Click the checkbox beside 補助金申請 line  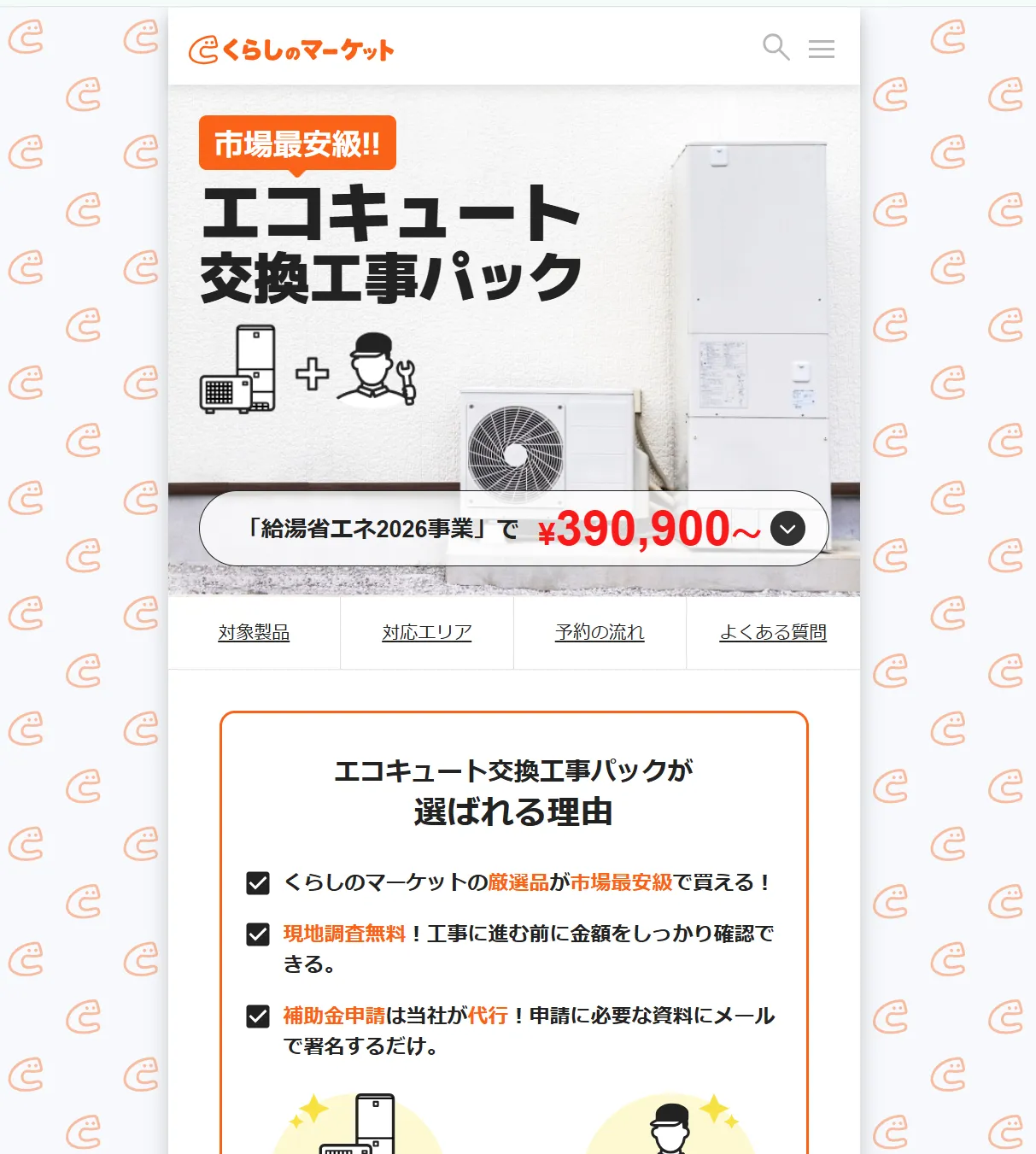[258, 1016]
